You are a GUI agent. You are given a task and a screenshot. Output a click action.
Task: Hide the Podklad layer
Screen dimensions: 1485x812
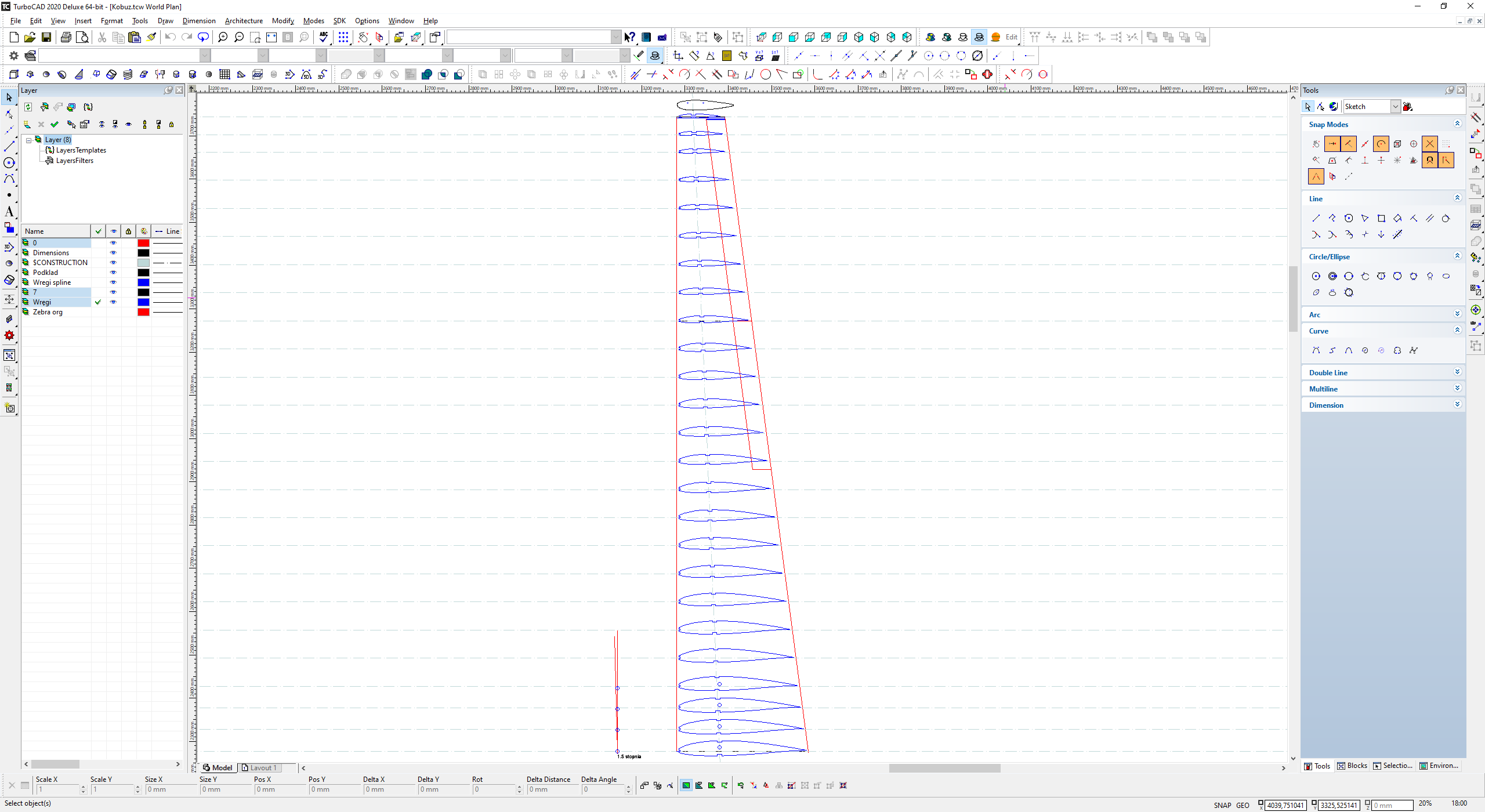(113, 273)
